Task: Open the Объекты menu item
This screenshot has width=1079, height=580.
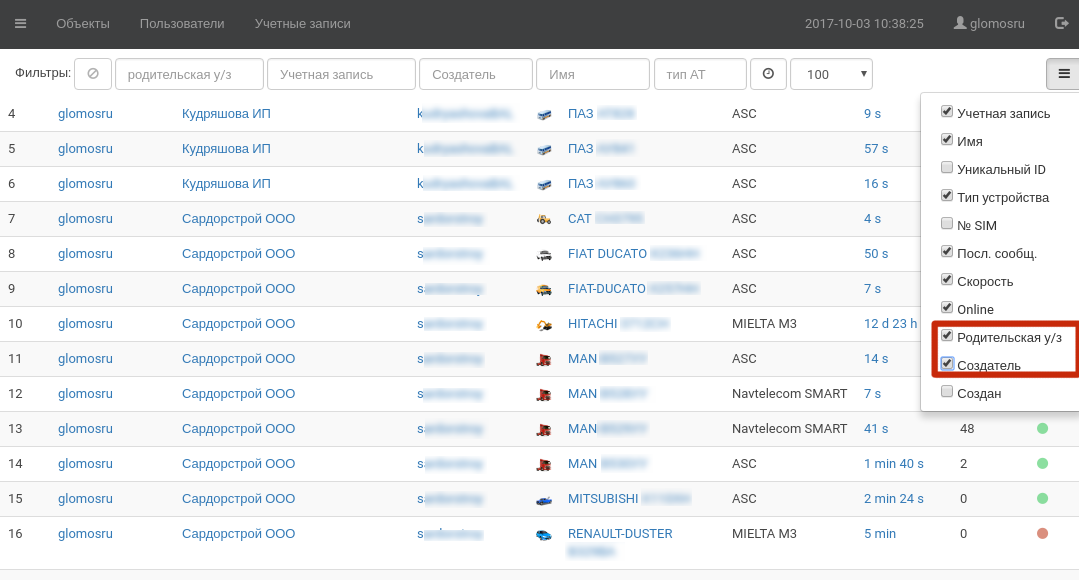Action: [83, 23]
